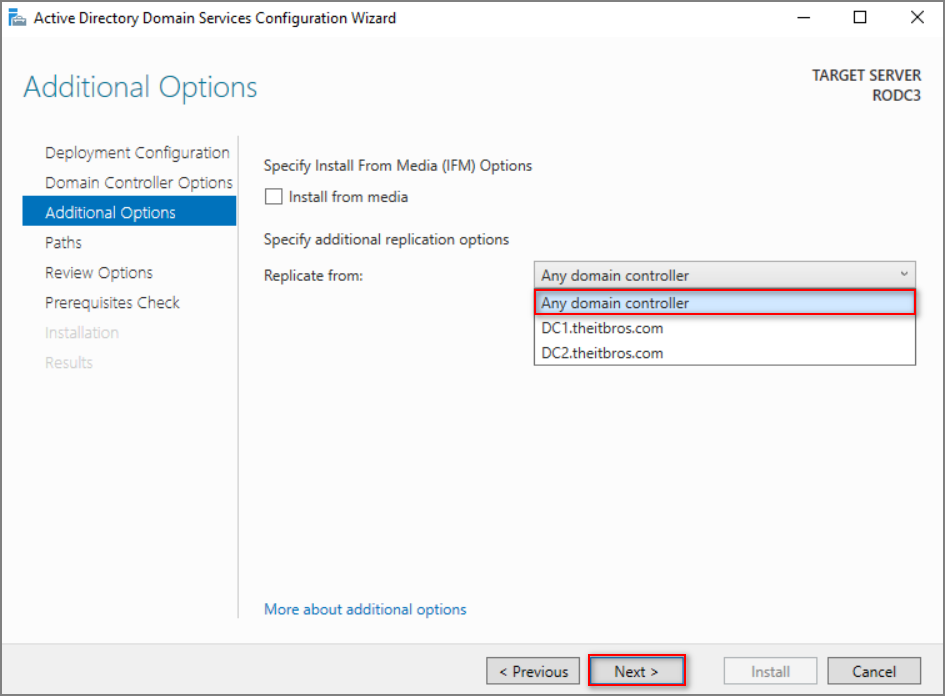Viewport: 945px width, 696px height.
Task: Click the RODC3 target server name
Action: pyautogui.click(x=896, y=95)
